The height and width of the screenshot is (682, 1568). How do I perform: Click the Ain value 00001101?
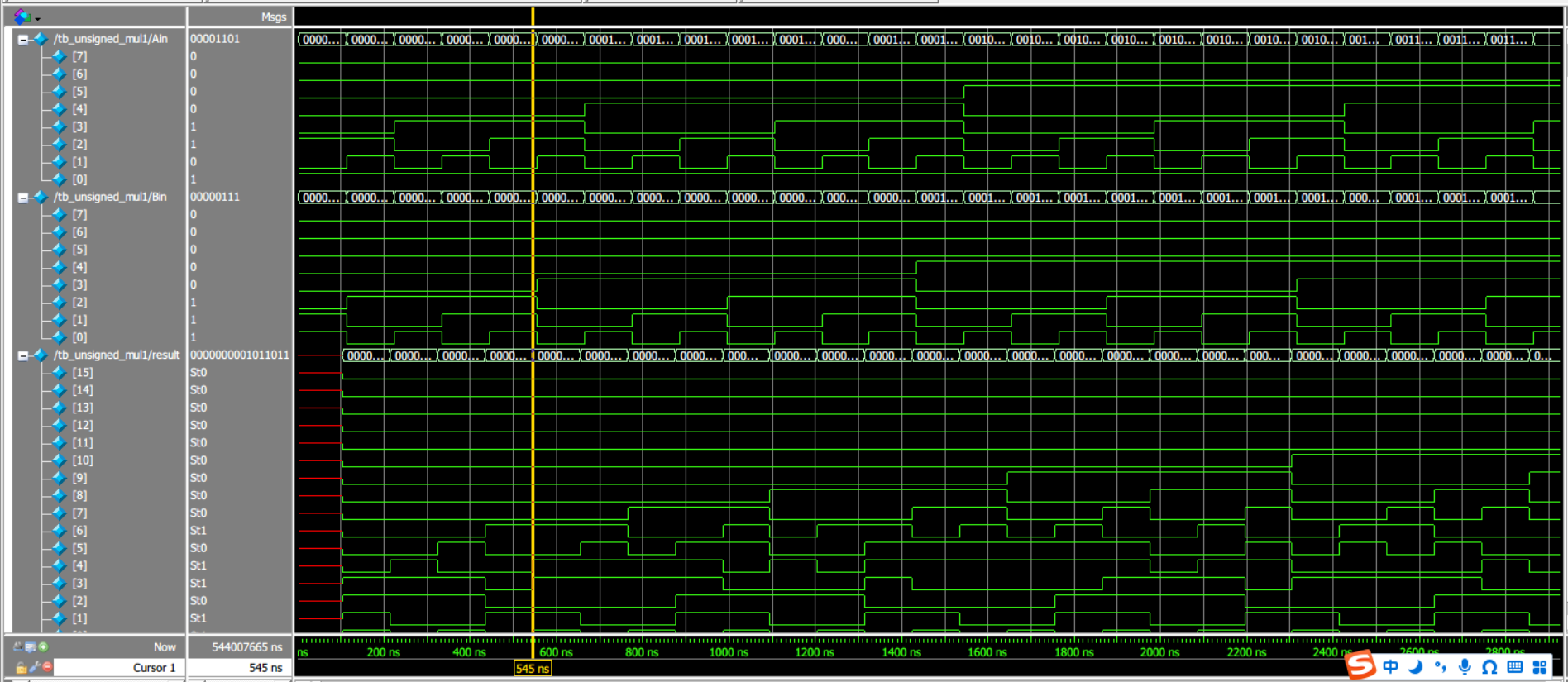tap(215, 39)
